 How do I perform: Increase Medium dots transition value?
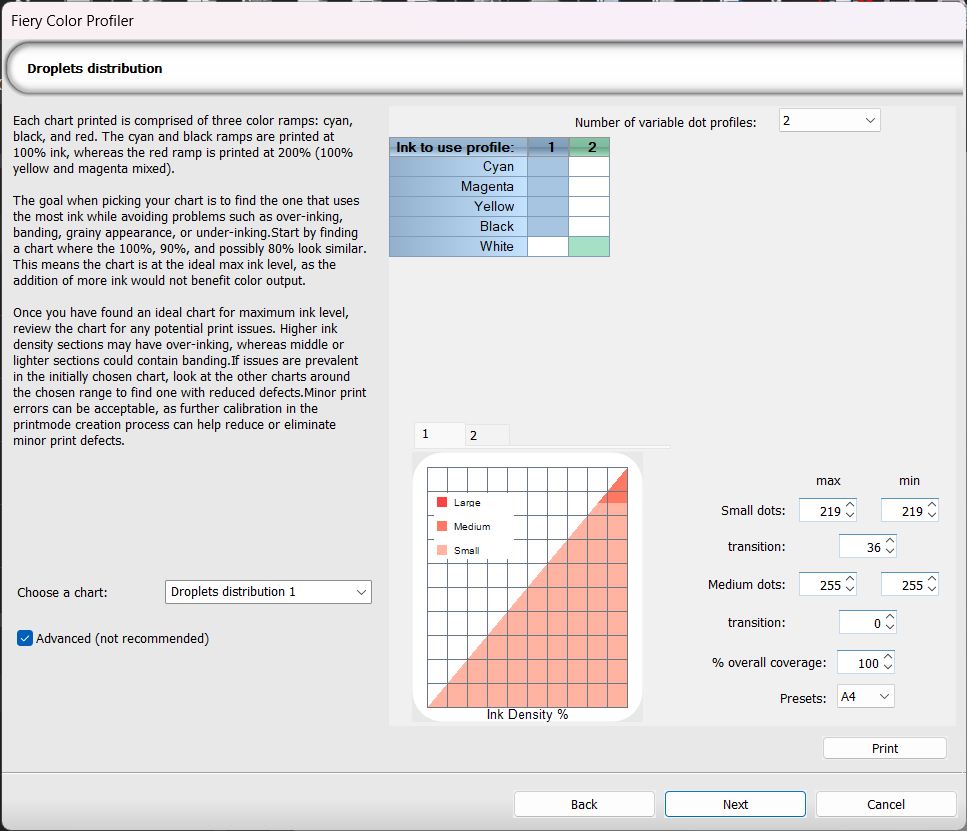pos(890,617)
